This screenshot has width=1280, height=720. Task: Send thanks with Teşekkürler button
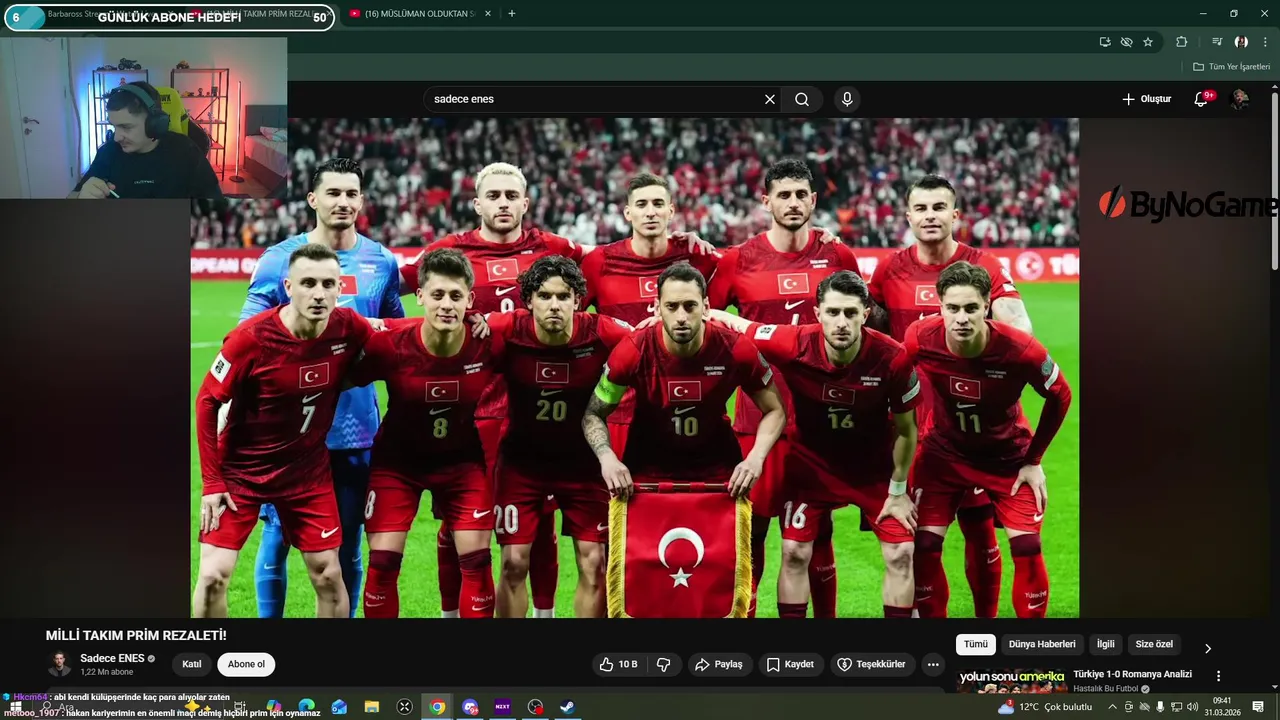[x=871, y=664]
